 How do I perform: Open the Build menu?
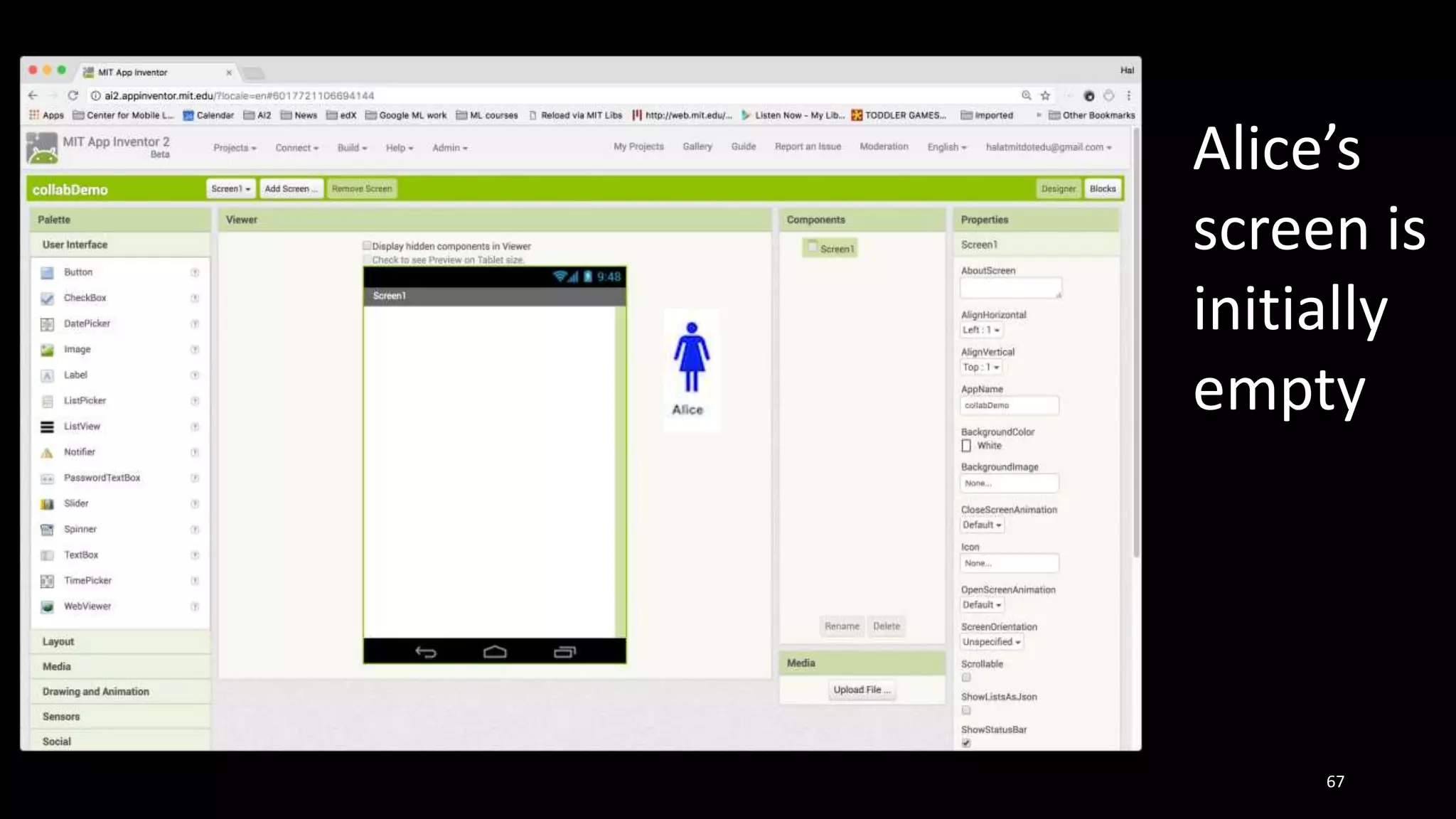point(352,148)
